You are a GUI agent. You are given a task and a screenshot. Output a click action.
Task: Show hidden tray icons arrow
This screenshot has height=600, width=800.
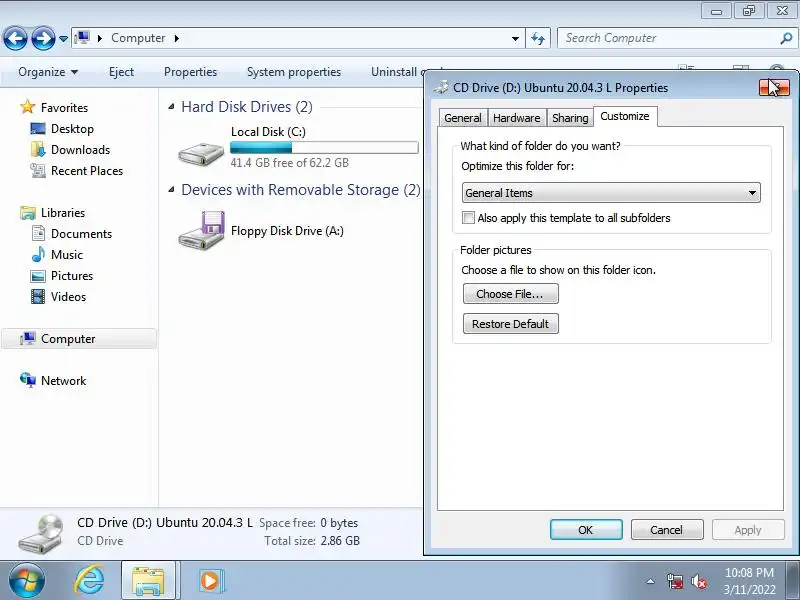tap(650, 581)
